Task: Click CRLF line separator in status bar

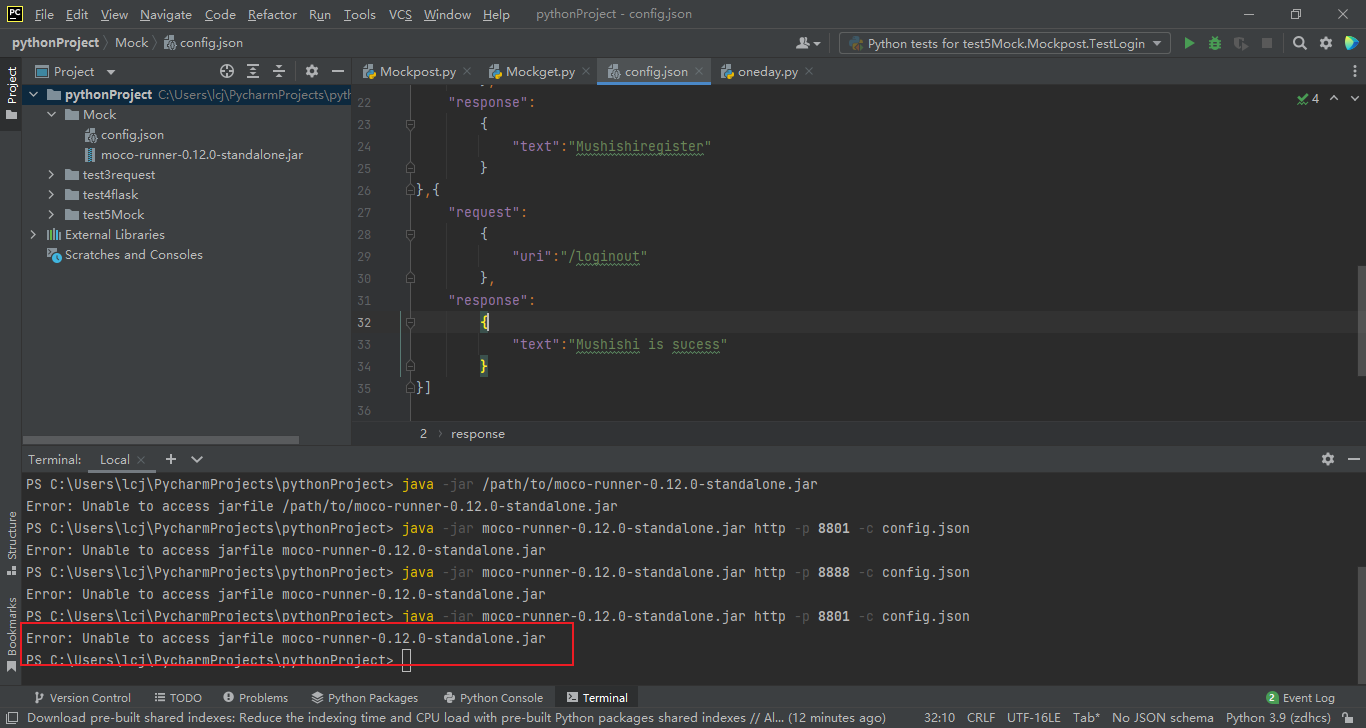Action: (981, 717)
